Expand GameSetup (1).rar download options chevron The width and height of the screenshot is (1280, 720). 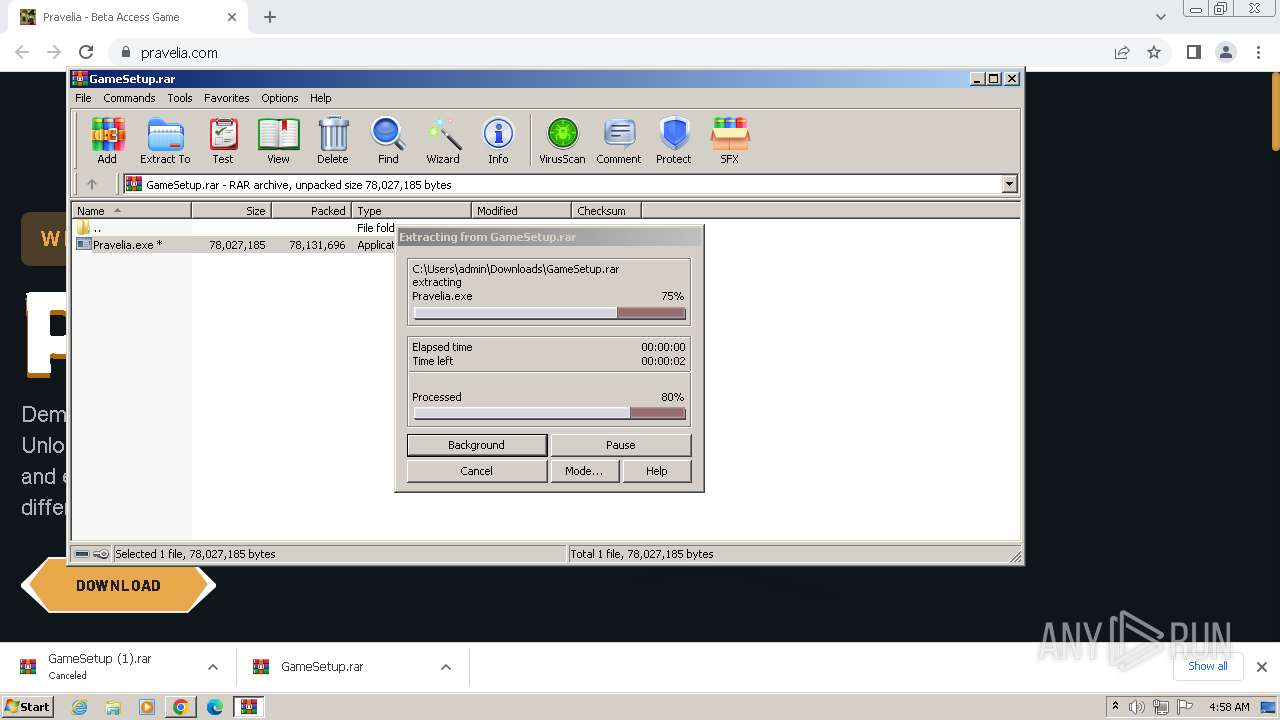click(213, 667)
